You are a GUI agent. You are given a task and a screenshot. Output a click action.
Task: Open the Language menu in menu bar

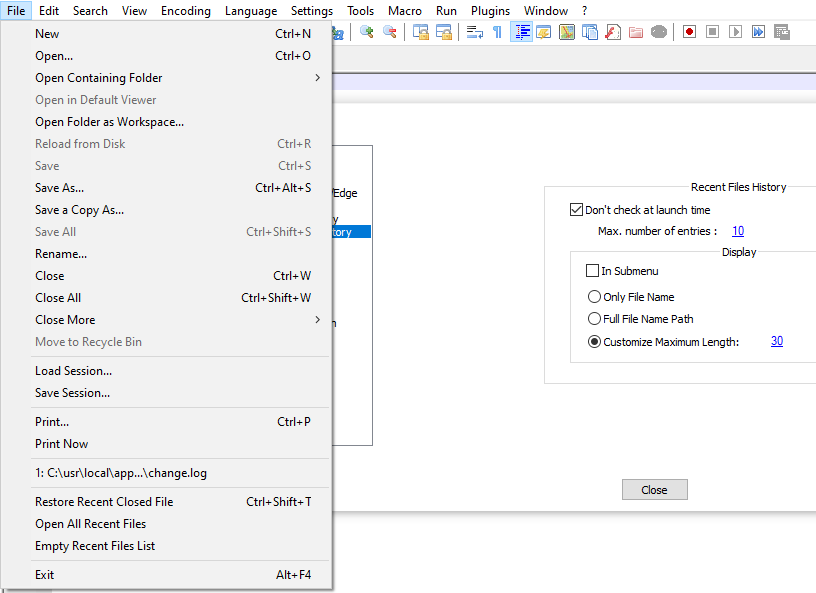coord(251,10)
